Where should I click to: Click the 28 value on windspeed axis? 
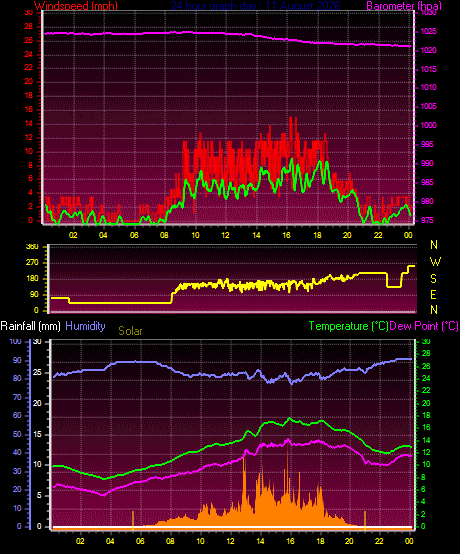click(x=28, y=26)
